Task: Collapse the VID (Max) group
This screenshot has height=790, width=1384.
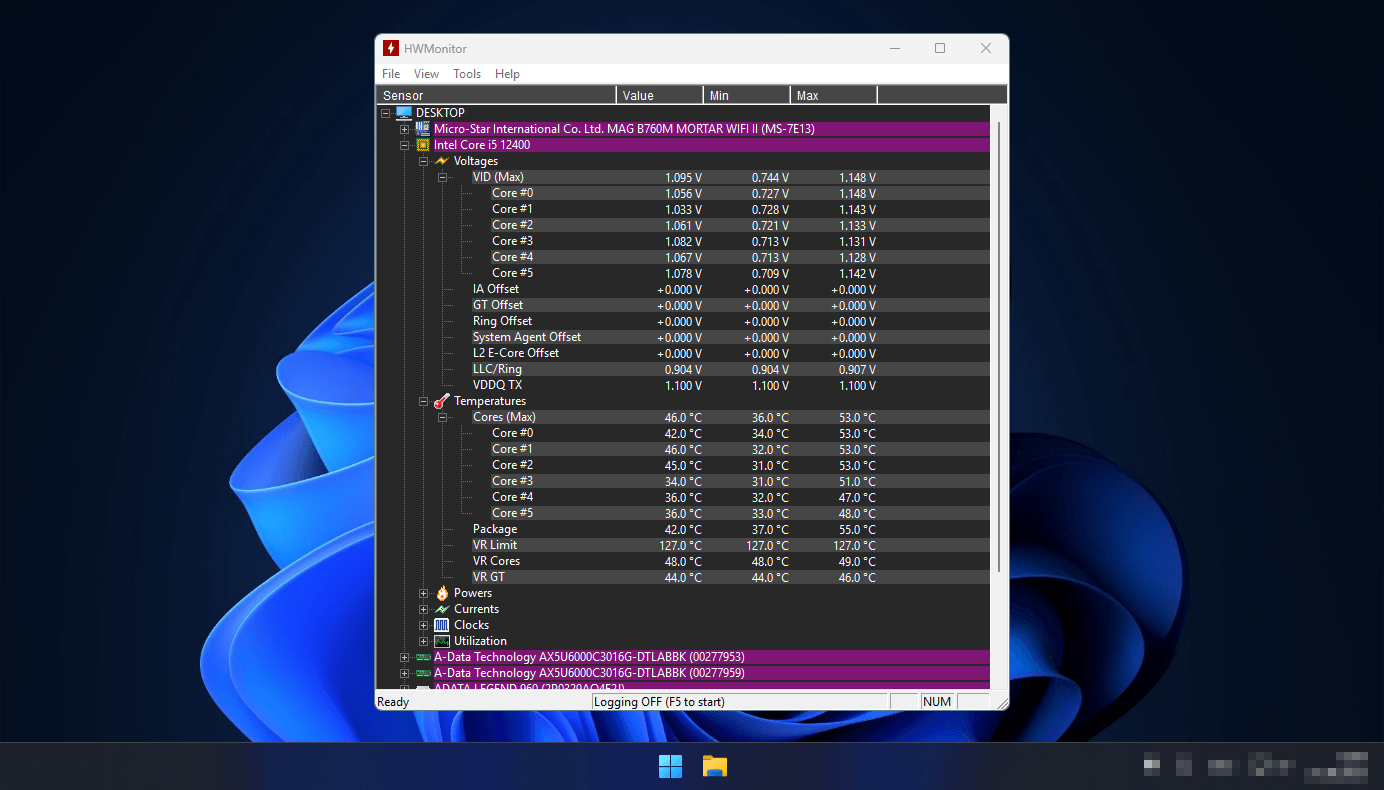Action: coord(442,177)
